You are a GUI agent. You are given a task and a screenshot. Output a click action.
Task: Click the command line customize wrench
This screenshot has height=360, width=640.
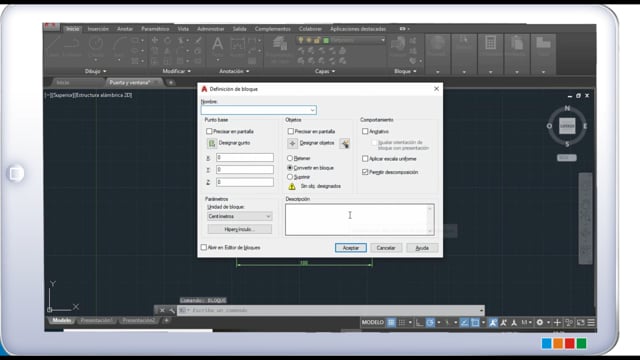point(172,310)
